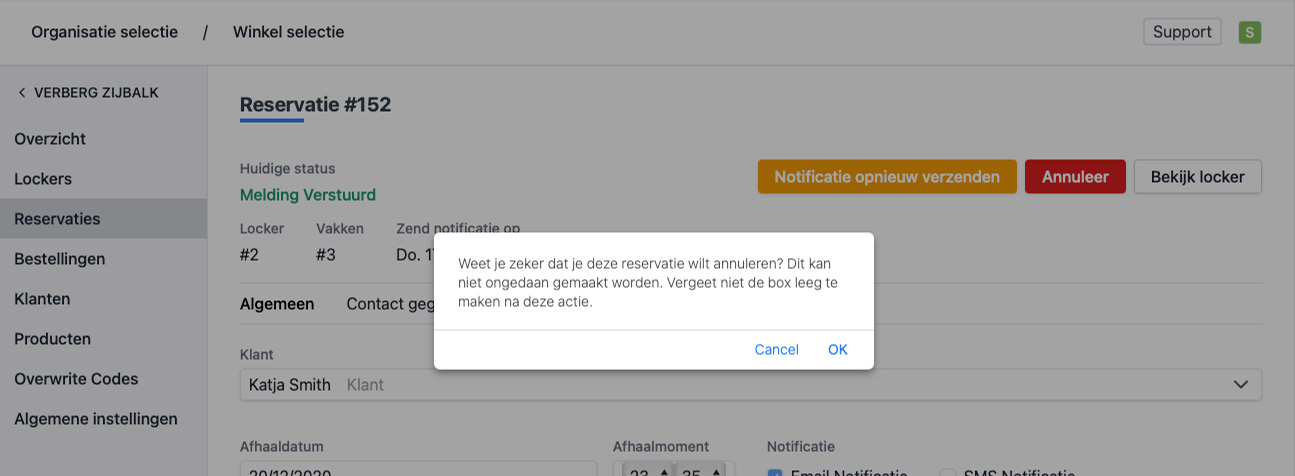Dismiss the dialog with Cancel
This screenshot has height=476, width=1295.
[x=776, y=349]
